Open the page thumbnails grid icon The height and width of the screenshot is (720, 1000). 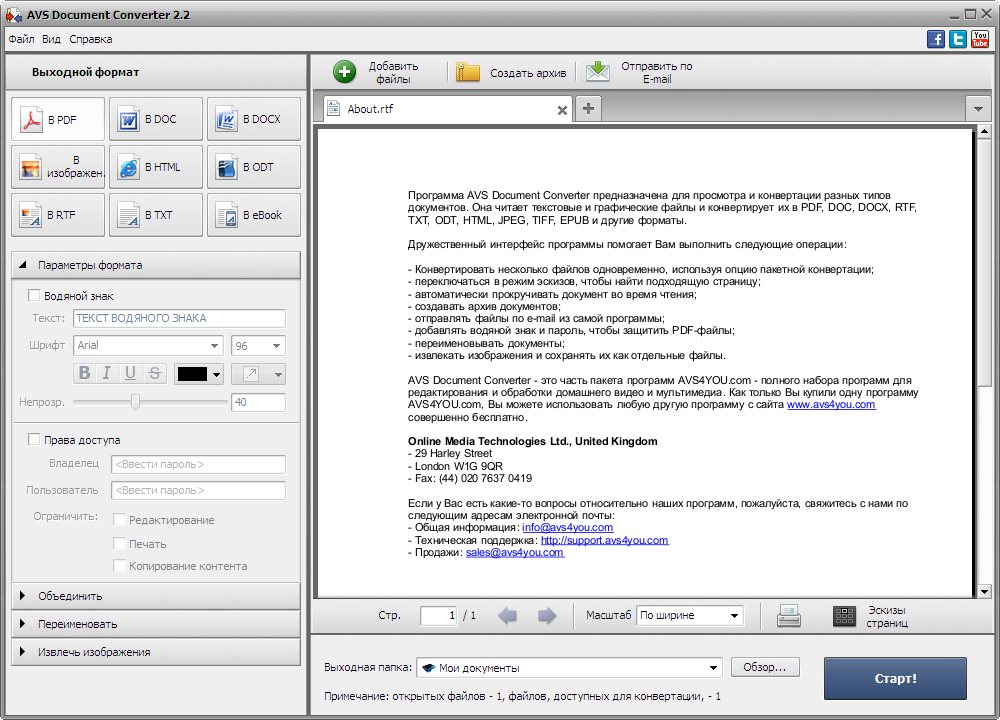pos(845,616)
